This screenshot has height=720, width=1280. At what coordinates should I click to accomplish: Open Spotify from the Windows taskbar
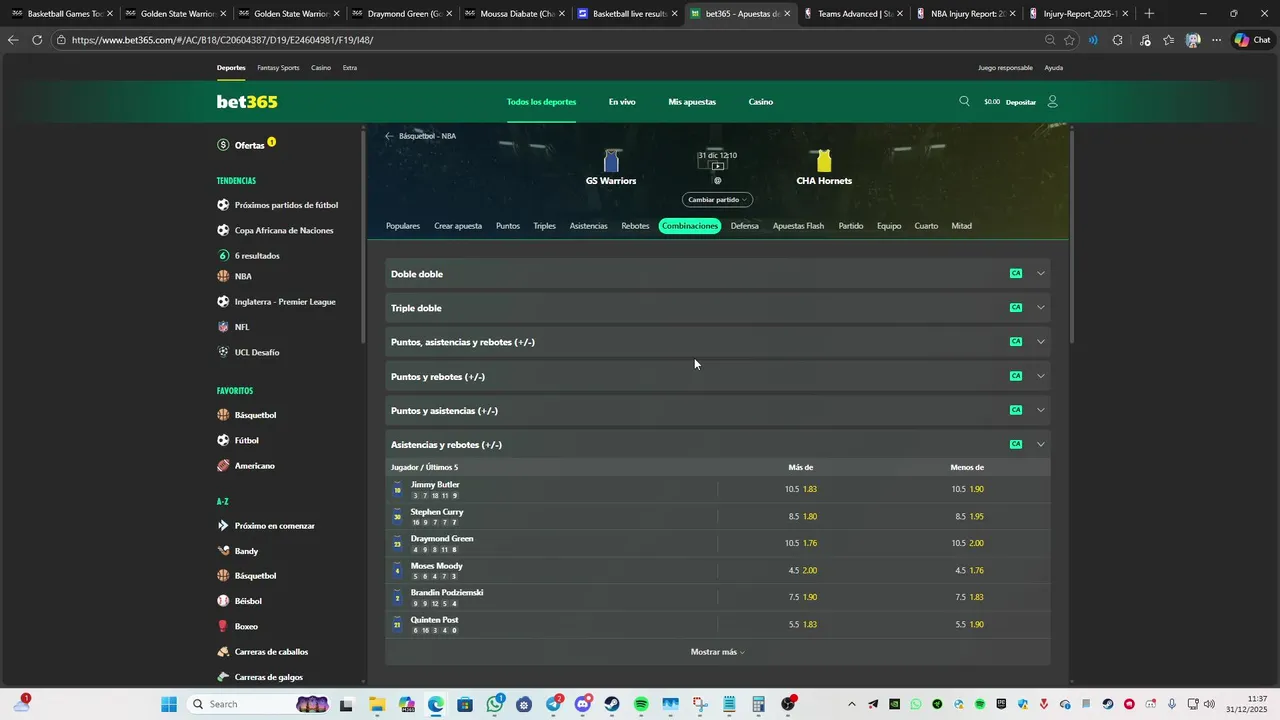point(641,704)
